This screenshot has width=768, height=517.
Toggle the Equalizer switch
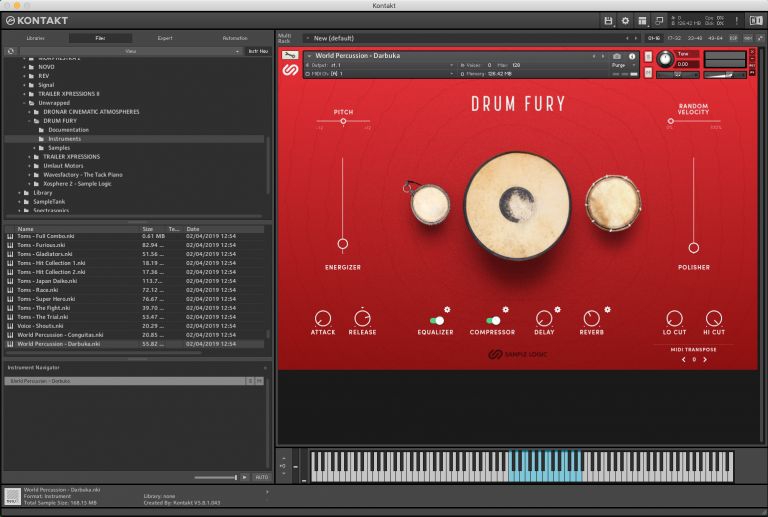436,320
